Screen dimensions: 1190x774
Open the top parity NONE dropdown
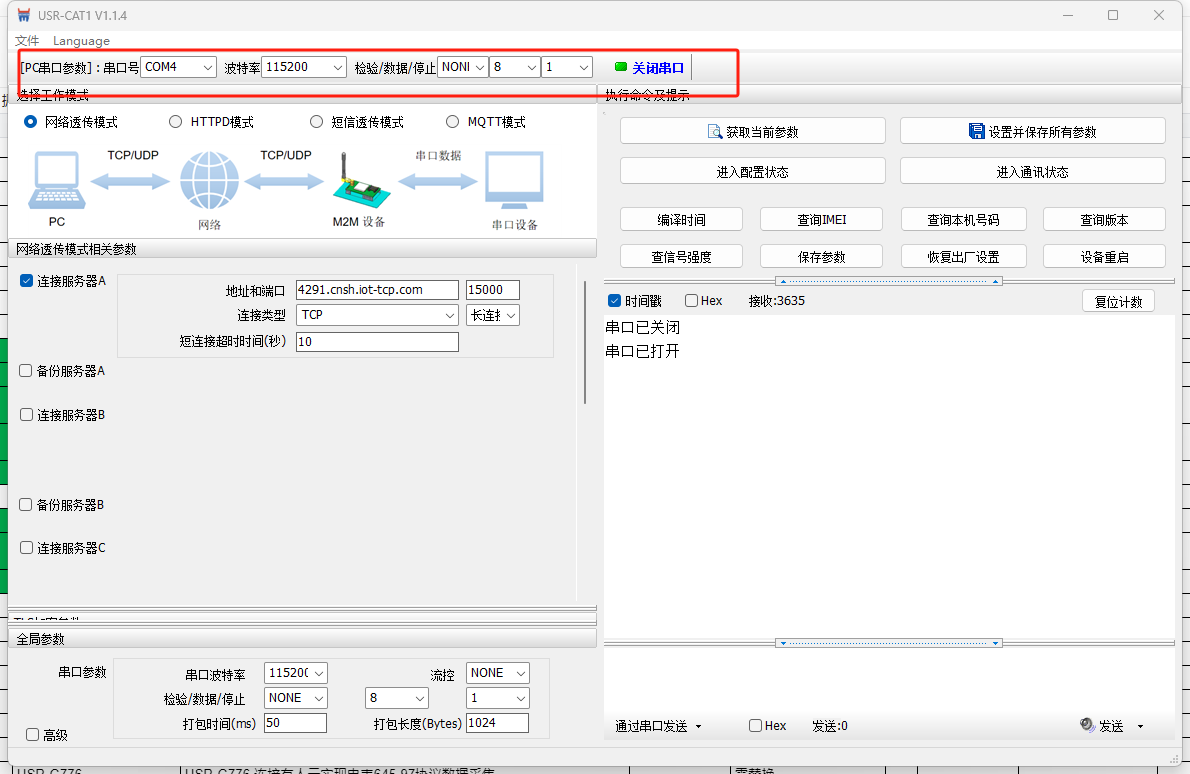click(462, 67)
